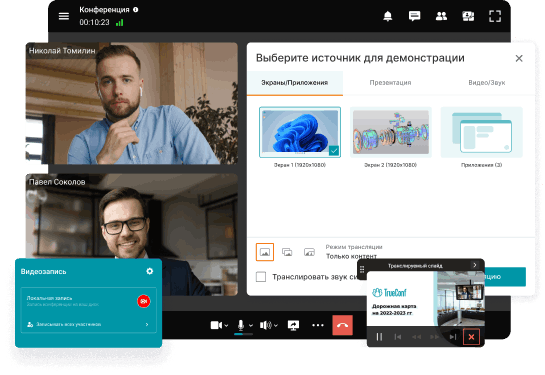Expand camera options chevron

[x=226, y=326]
